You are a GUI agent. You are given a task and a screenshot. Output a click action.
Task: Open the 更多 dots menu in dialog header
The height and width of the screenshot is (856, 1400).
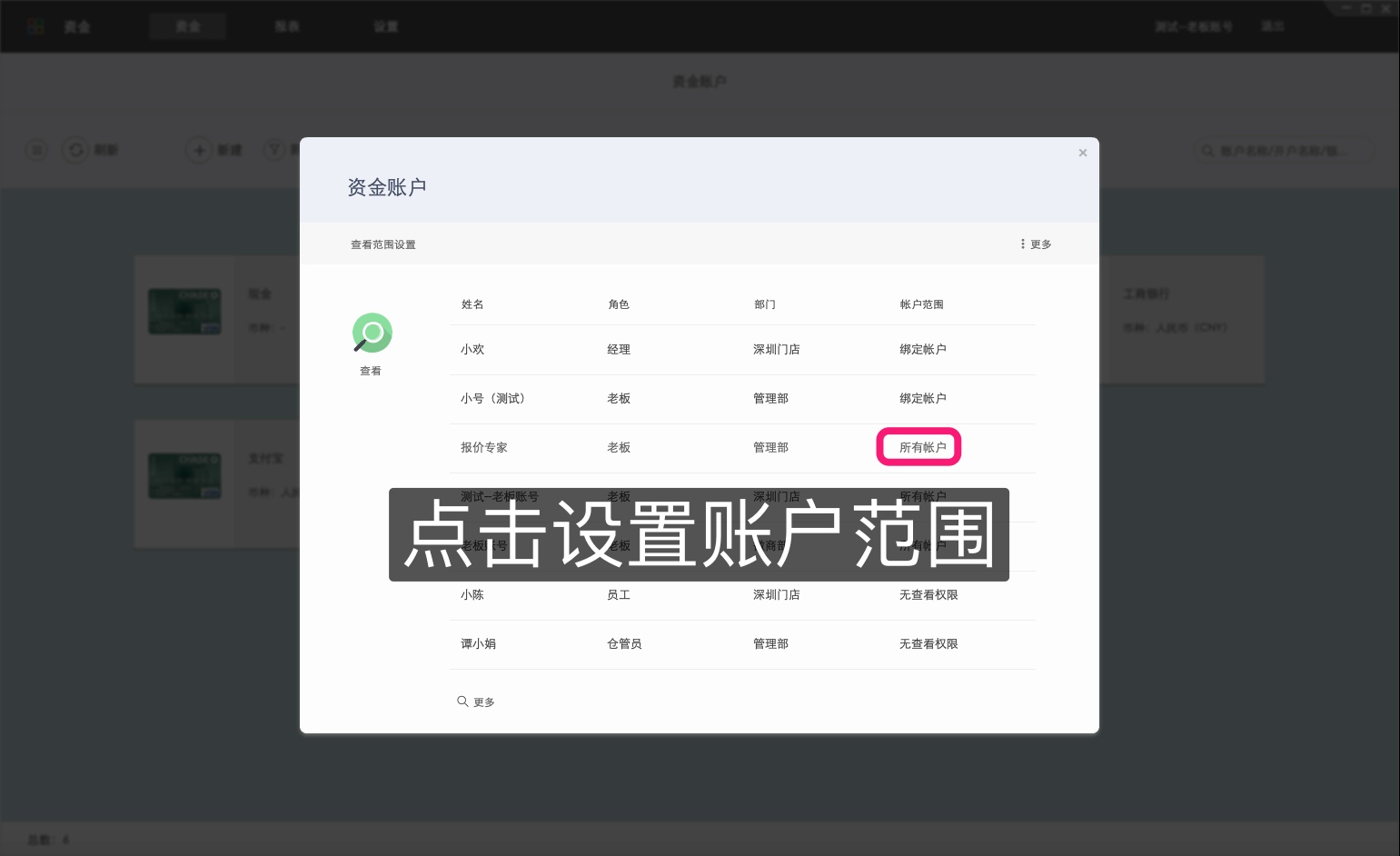point(1036,244)
